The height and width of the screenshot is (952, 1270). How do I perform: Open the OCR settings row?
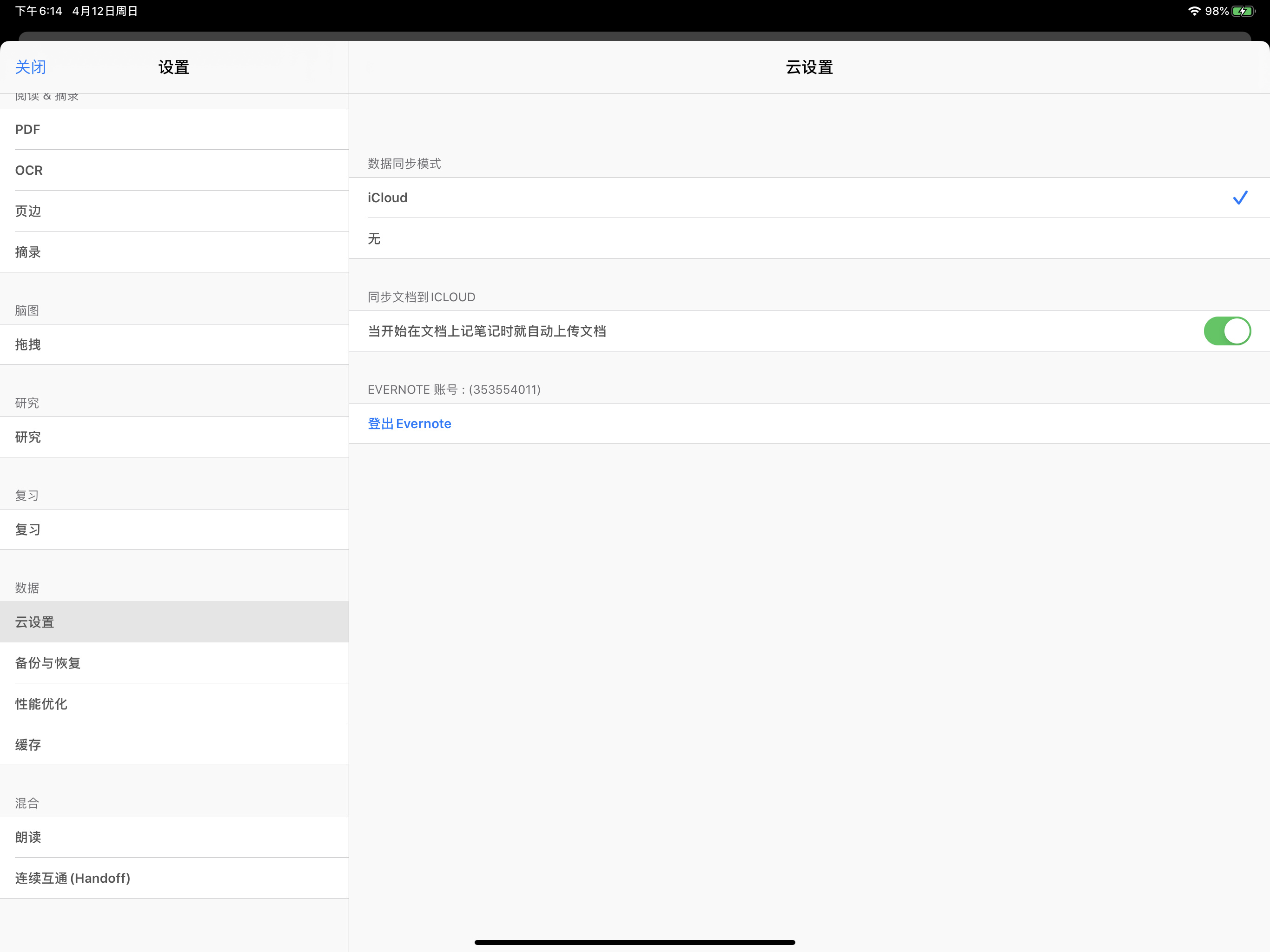pos(174,170)
